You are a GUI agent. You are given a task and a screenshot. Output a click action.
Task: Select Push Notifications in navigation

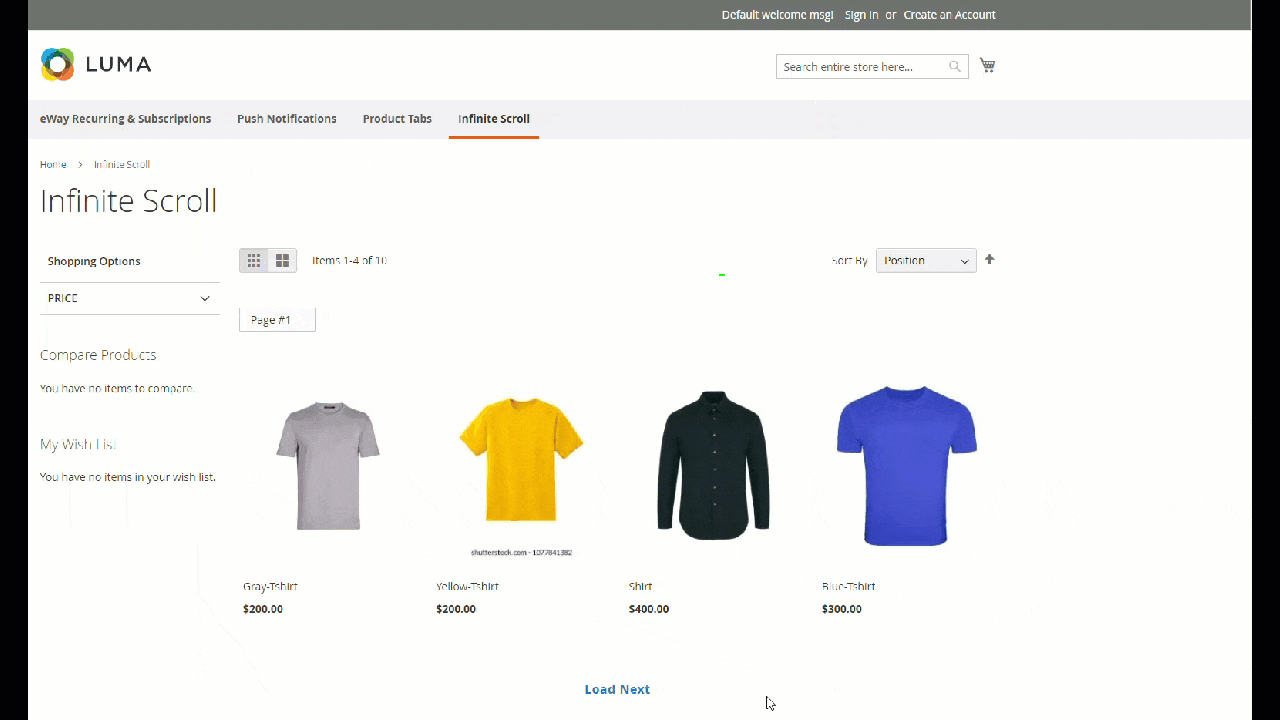[286, 118]
